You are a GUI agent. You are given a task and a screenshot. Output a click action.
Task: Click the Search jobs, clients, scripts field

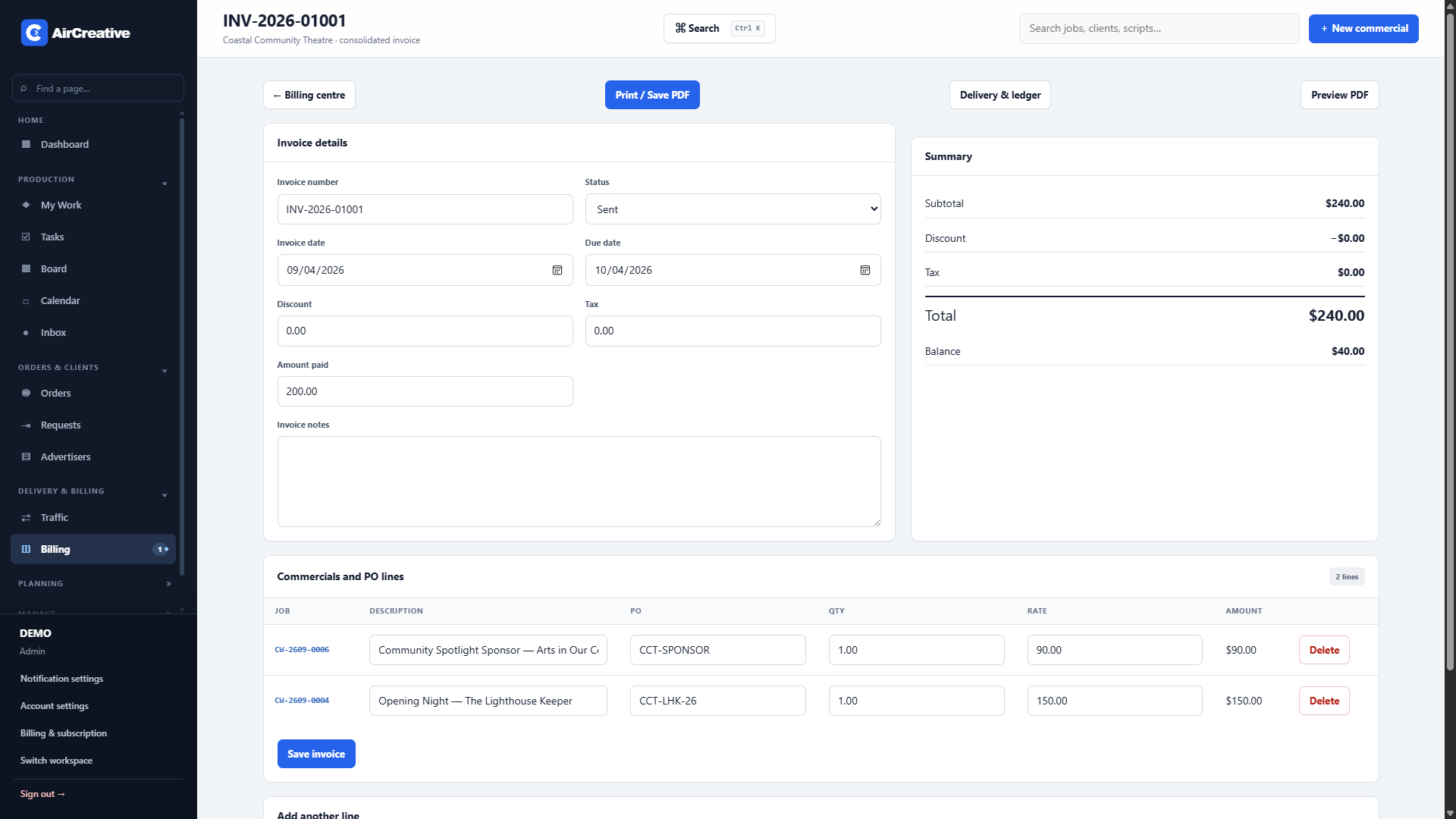coord(1159,29)
